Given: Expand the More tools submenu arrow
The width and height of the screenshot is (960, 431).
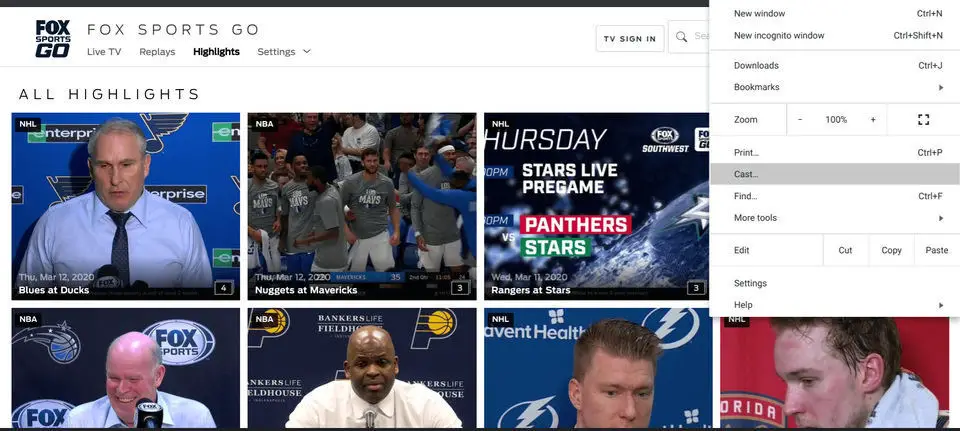Looking at the screenshot, I should coord(941,218).
